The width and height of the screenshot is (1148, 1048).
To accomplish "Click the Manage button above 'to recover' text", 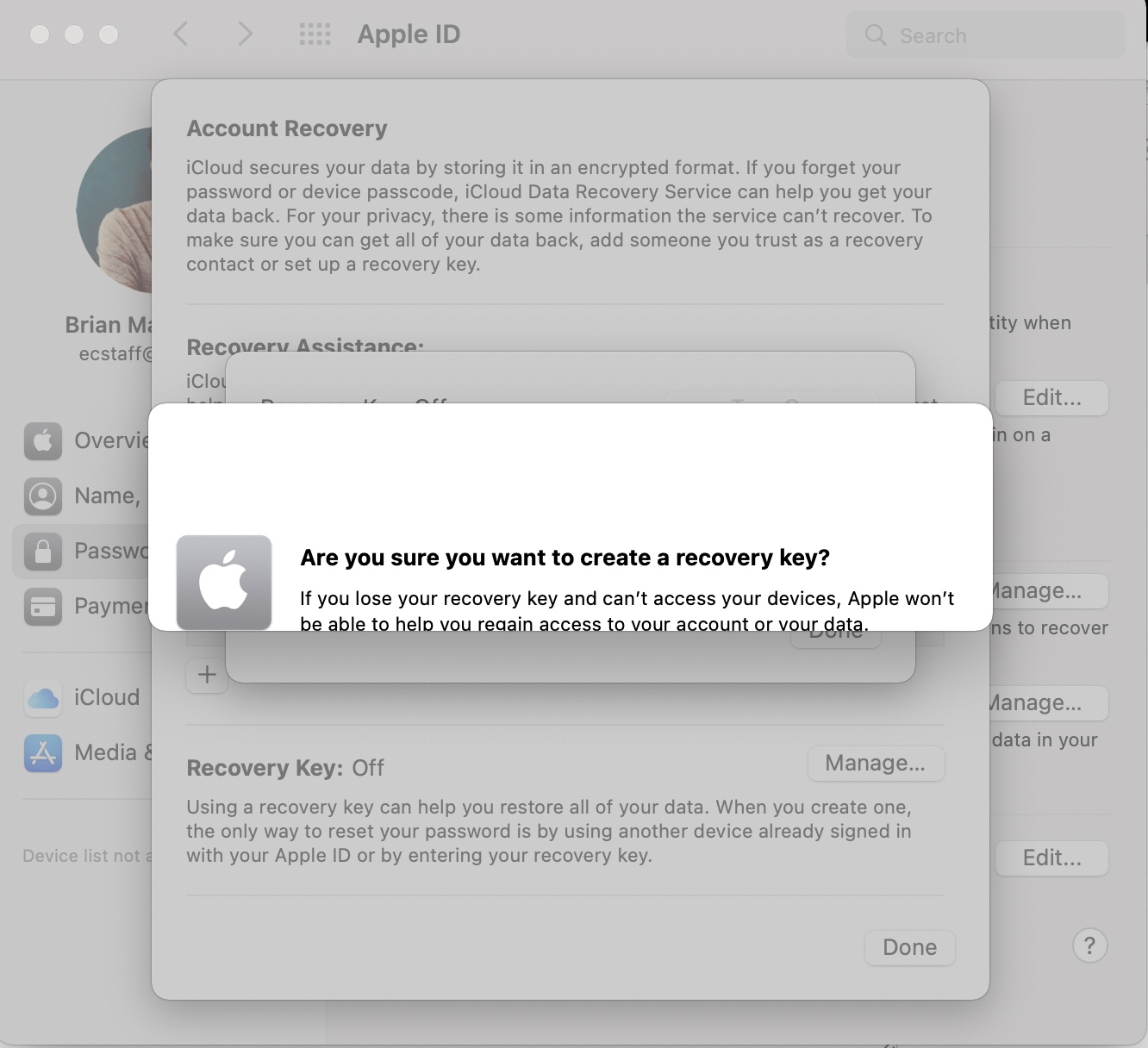I will click(x=1050, y=591).
